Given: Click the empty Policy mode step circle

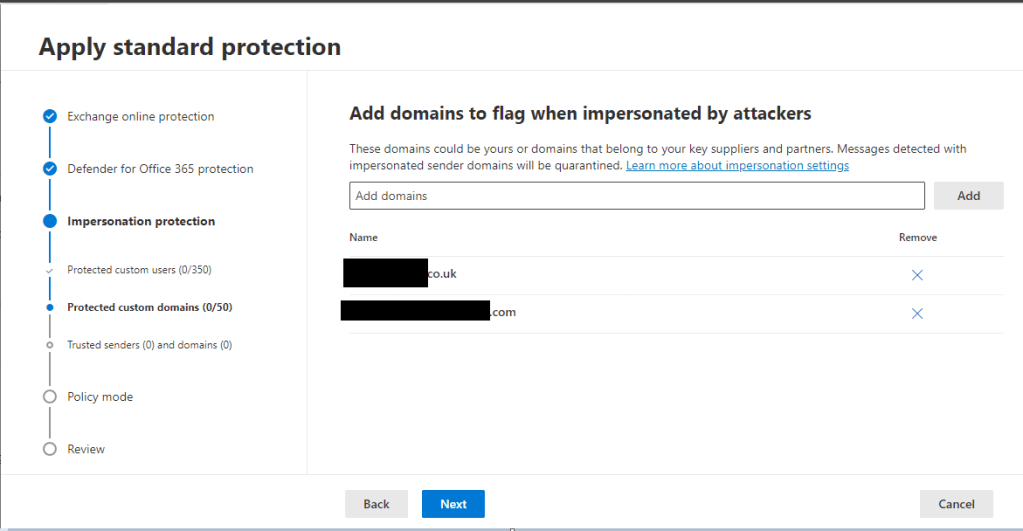Looking at the screenshot, I should point(50,397).
